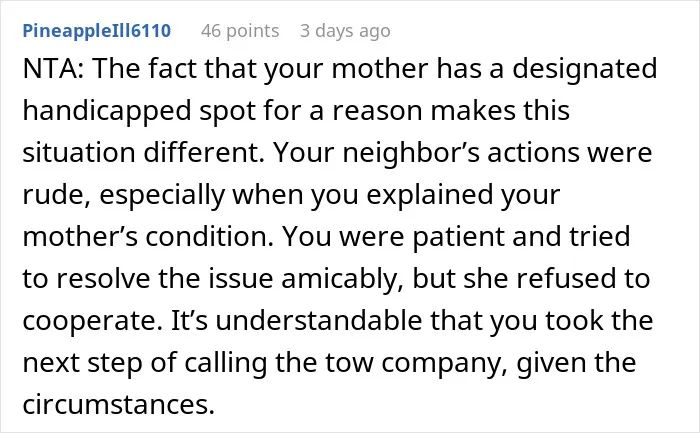Screen dimensions: 700x433
Task: Click the word 'cooperate.' in the comment
Action: 92,321
